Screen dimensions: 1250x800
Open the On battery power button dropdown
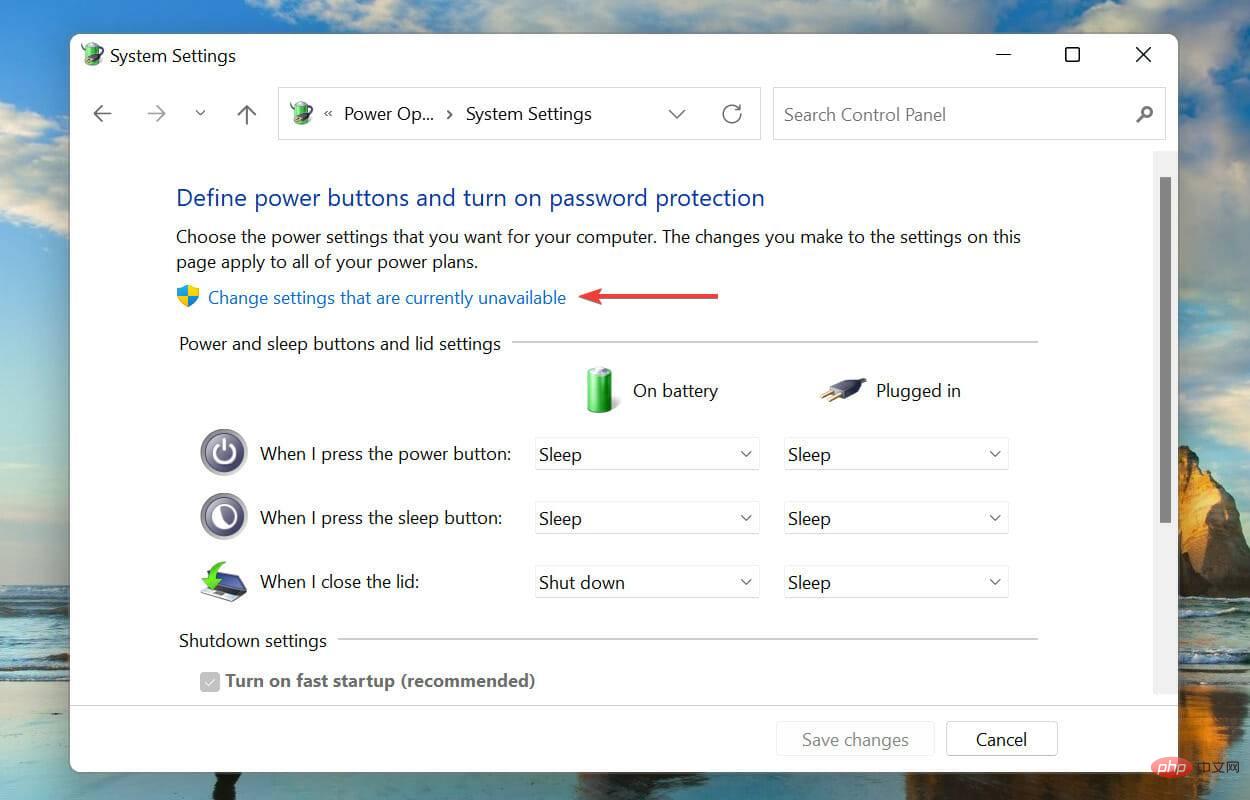coord(646,453)
